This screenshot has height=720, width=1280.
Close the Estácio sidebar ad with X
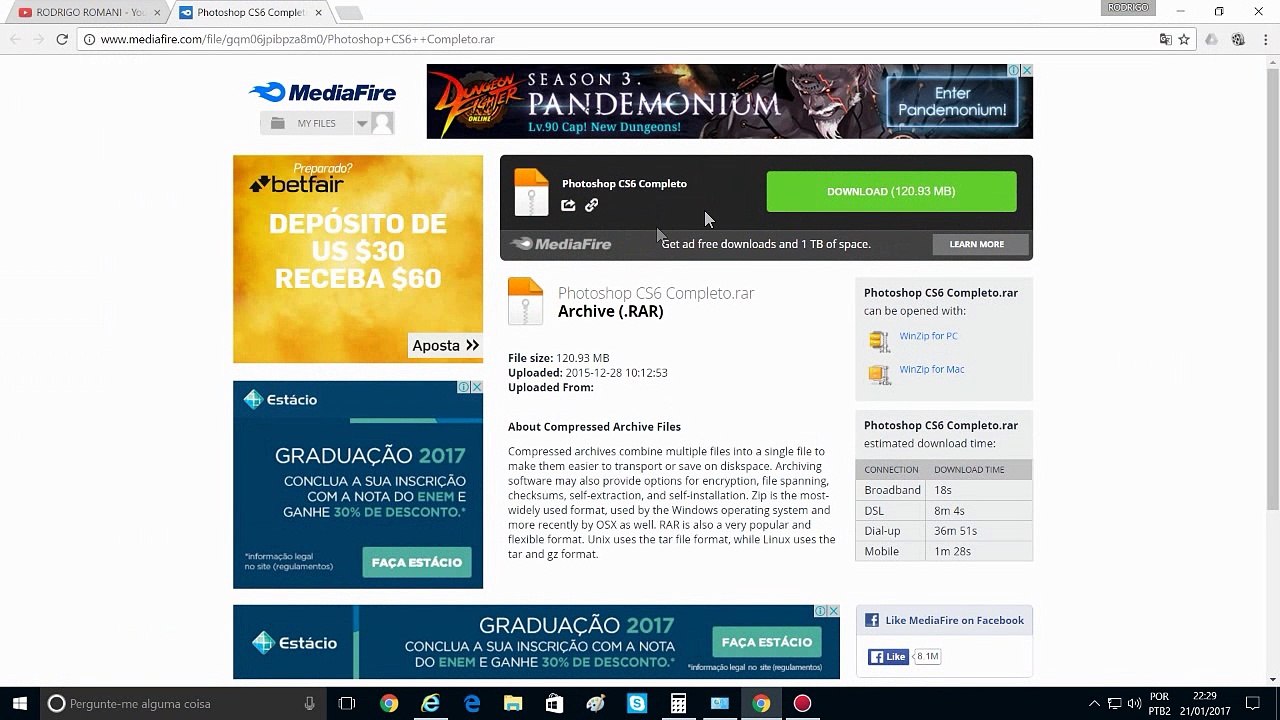tap(477, 387)
